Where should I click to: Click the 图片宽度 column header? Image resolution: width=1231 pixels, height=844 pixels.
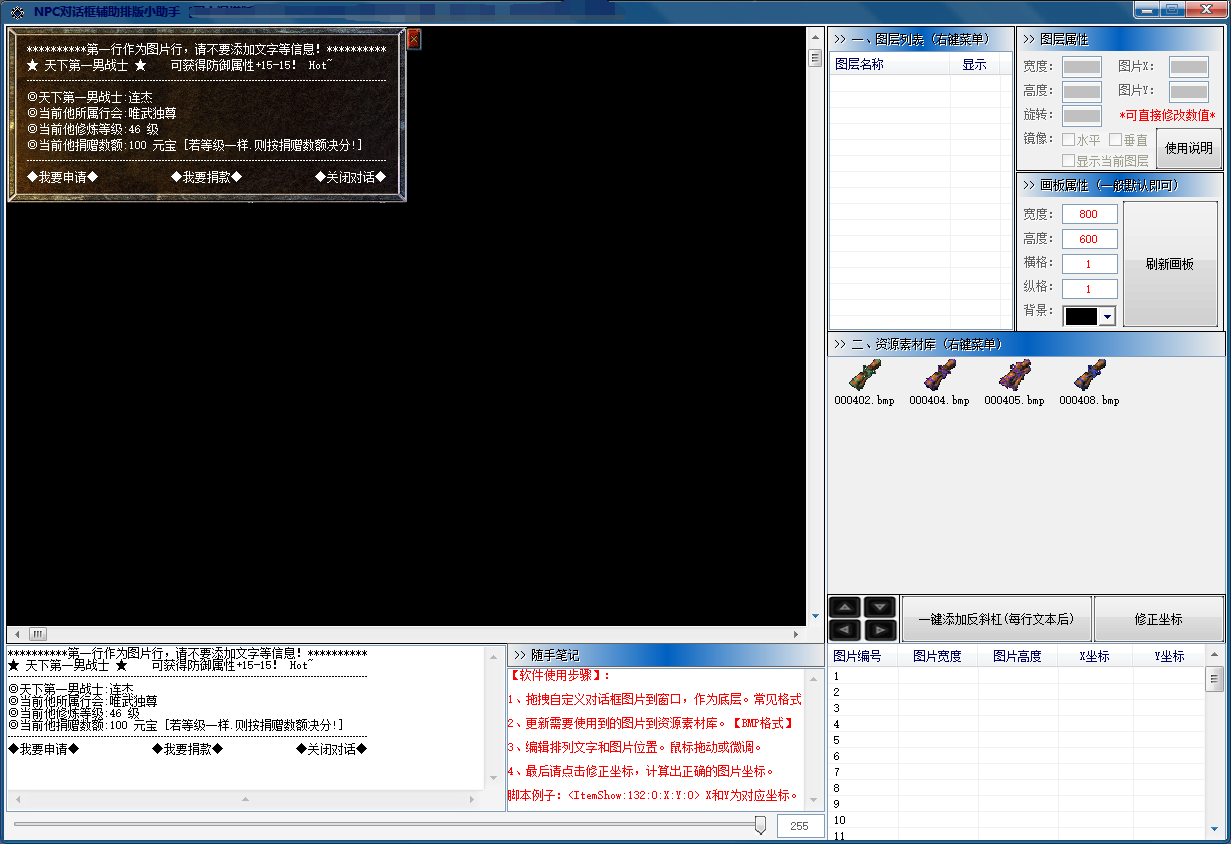pos(938,656)
